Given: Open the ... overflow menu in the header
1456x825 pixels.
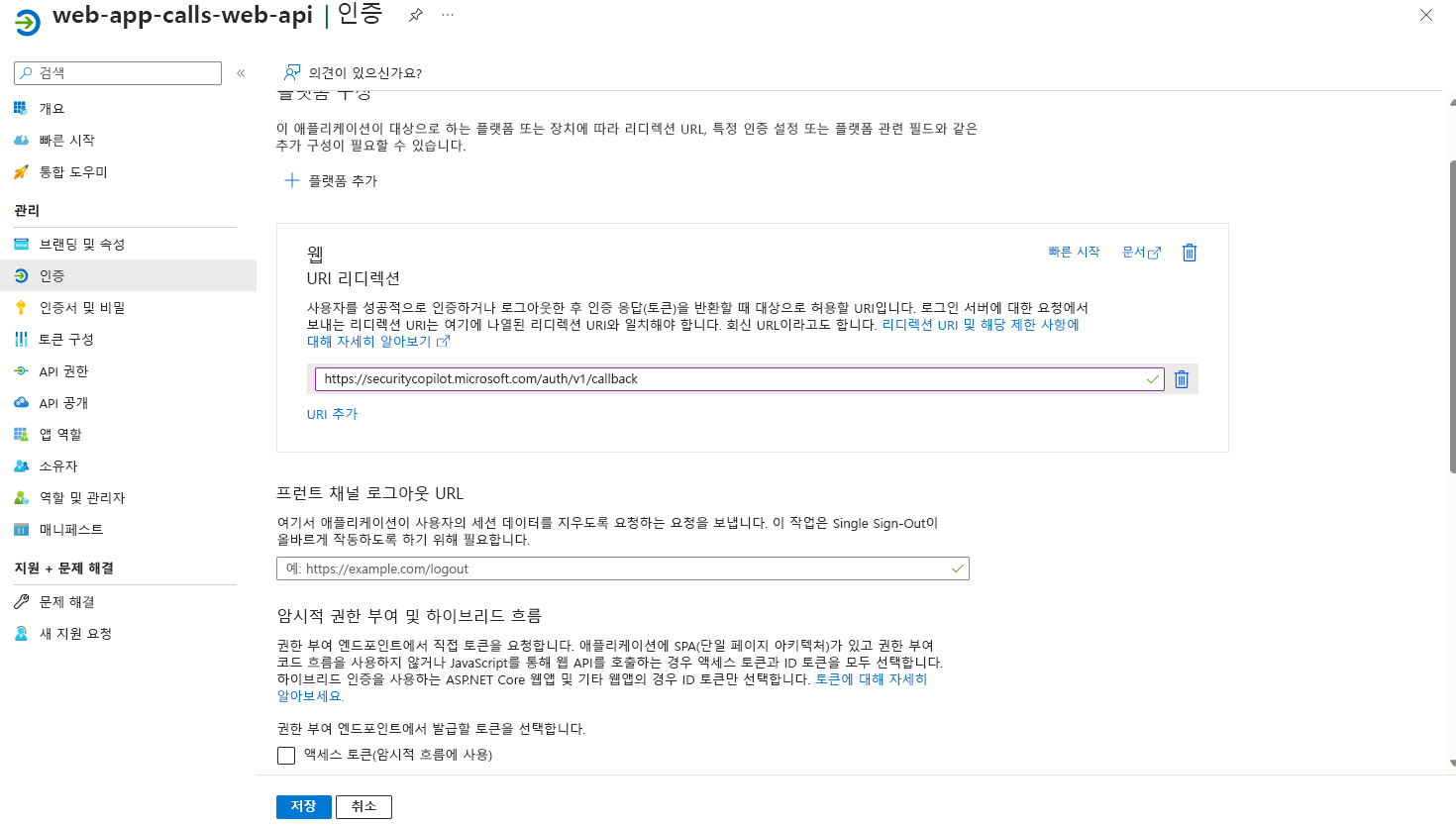Looking at the screenshot, I should pyautogui.click(x=447, y=15).
